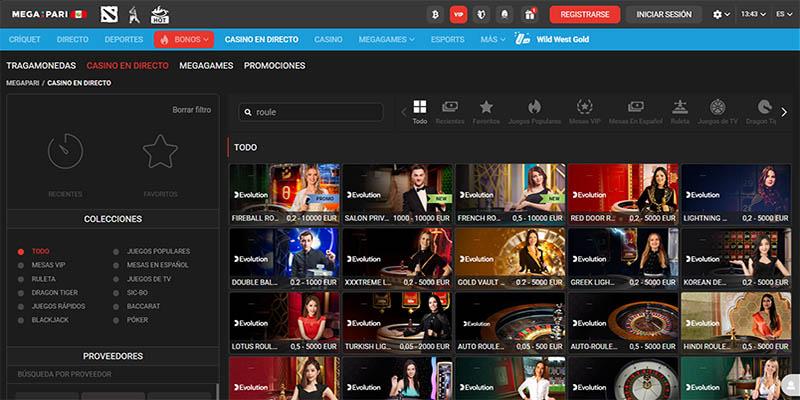This screenshot has width=800, height=400.
Task: Open the Wild West Gold promo link
Action: 552,39
